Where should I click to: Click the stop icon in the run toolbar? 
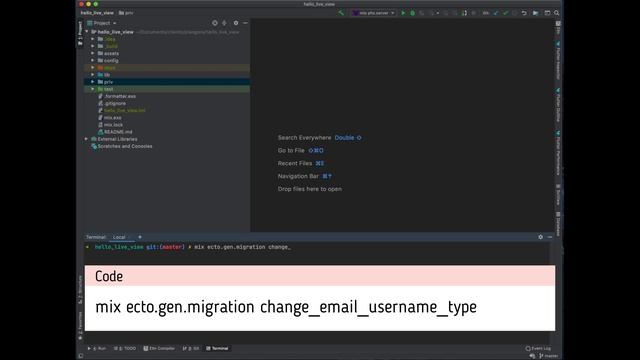473,13
